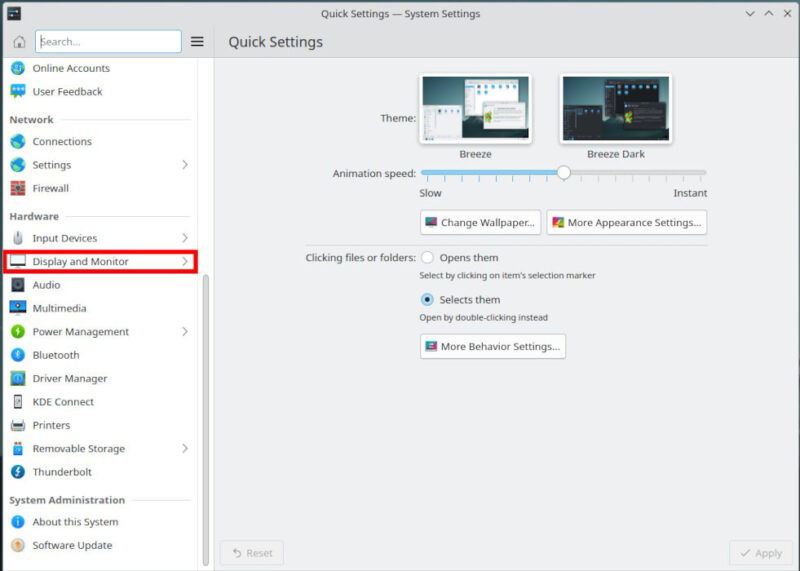
Task: Expand Display and Monitor chevron
Action: [x=185, y=261]
